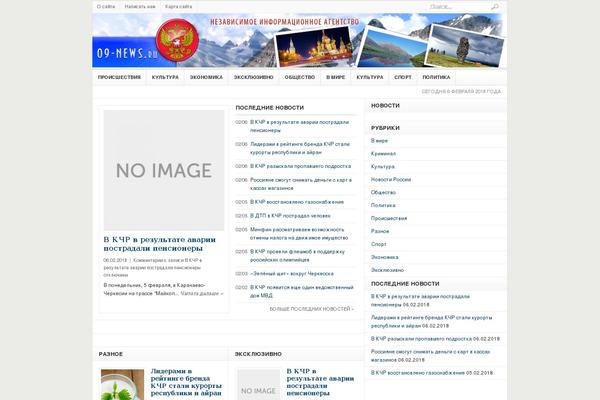Click the large NO IMAGE featured thumbnail
600x400 pixels.
pos(164,170)
